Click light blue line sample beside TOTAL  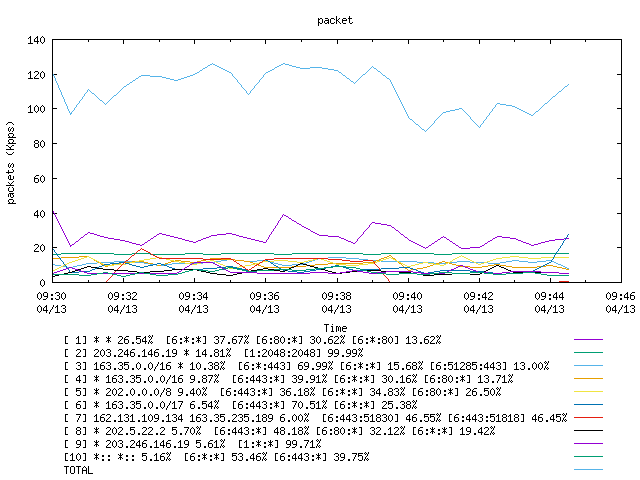click(588, 470)
